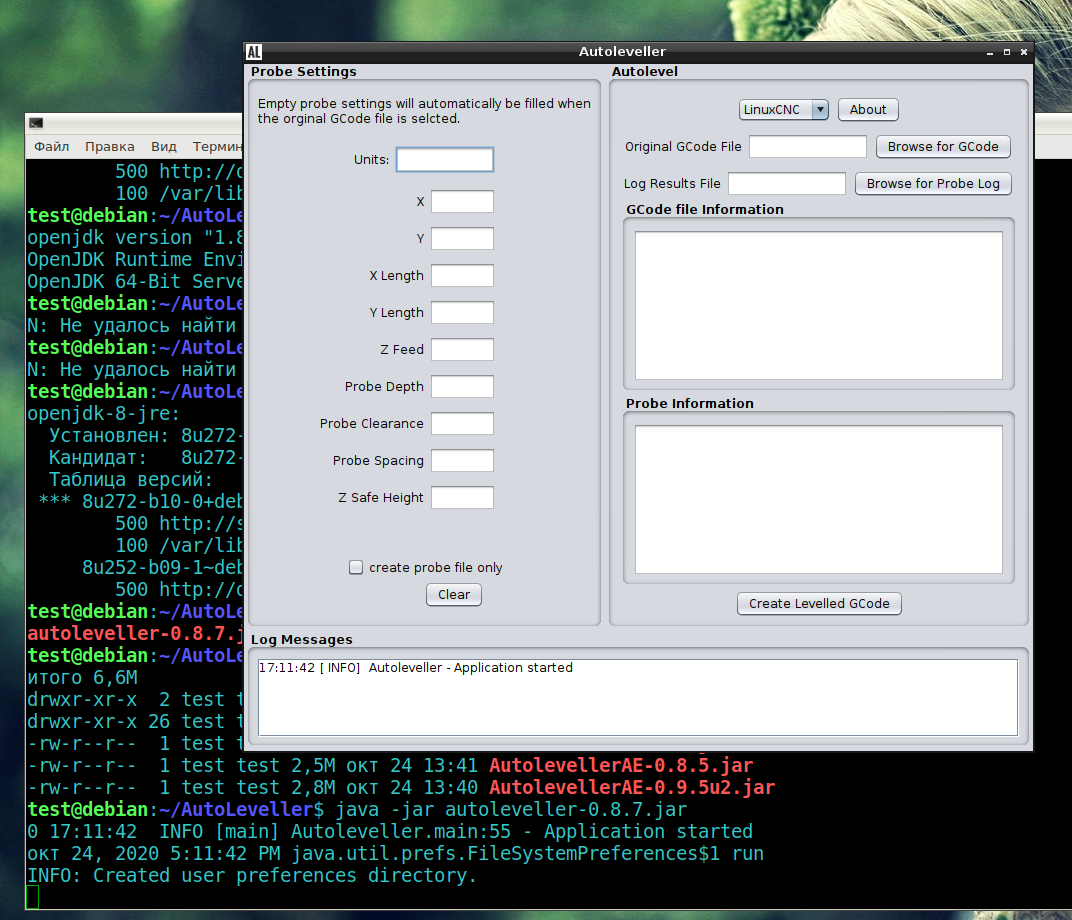Image resolution: width=1072 pixels, height=920 pixels.
Task: Open the Правка menu in terminal
Action: 110,146
